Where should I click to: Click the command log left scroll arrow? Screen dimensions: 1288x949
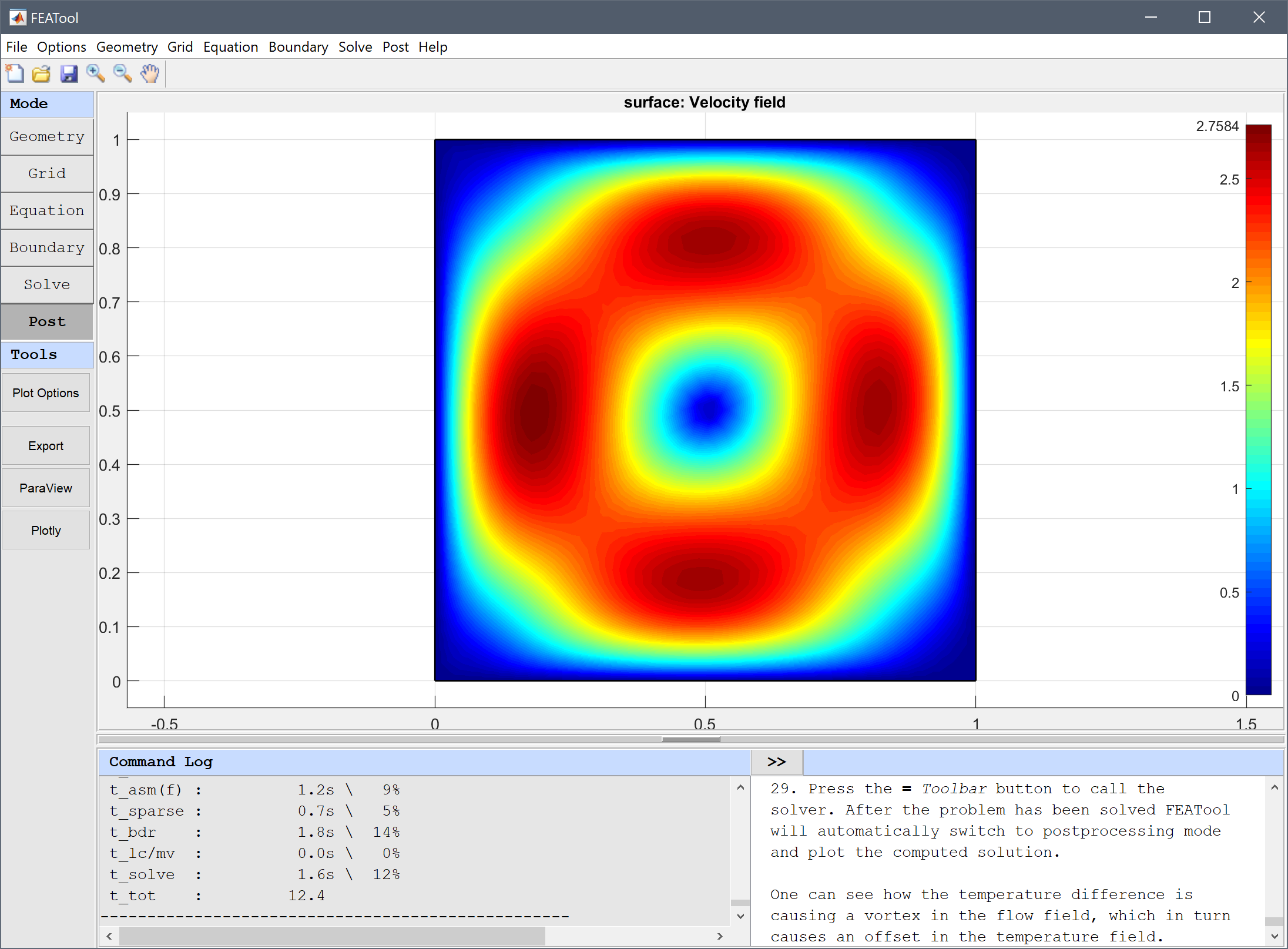point(109,936)
